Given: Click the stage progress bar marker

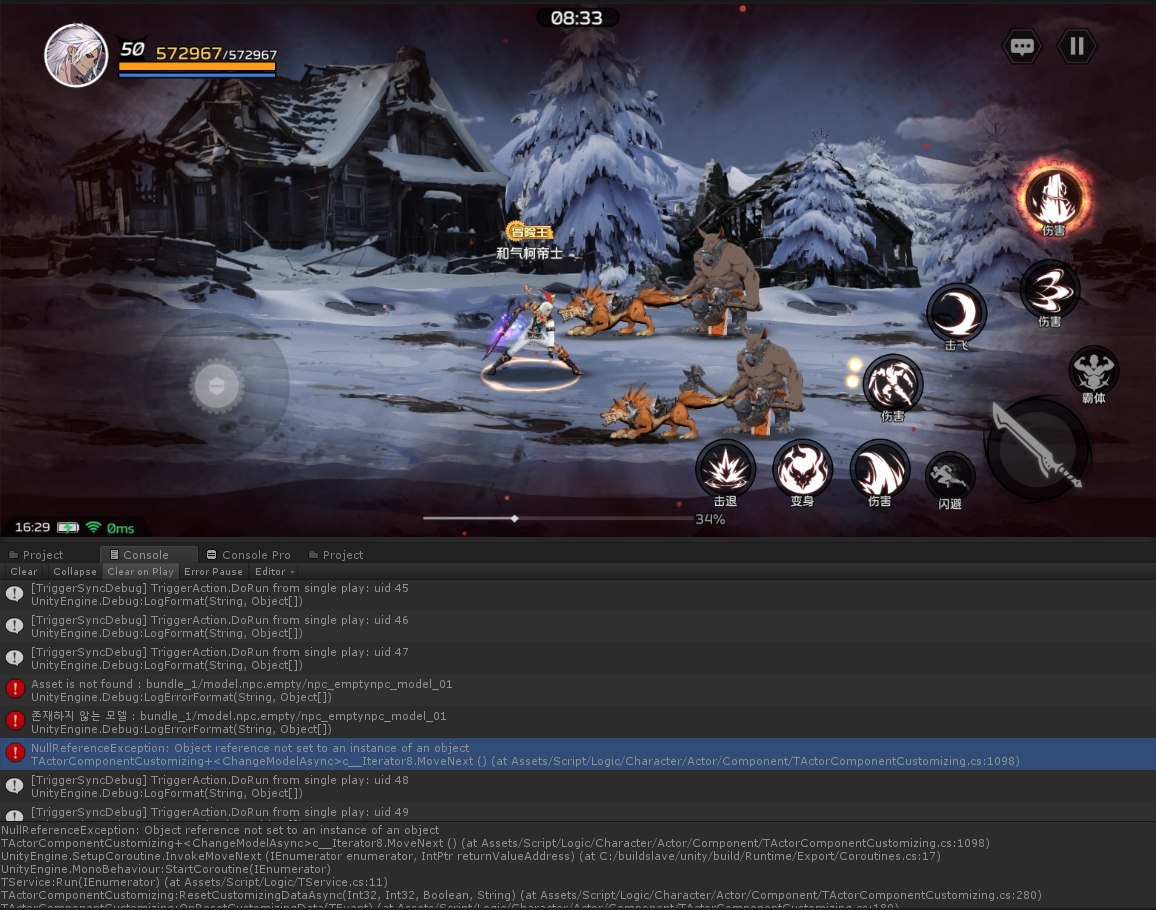Looking at the screenshot, I should (515, 518).
